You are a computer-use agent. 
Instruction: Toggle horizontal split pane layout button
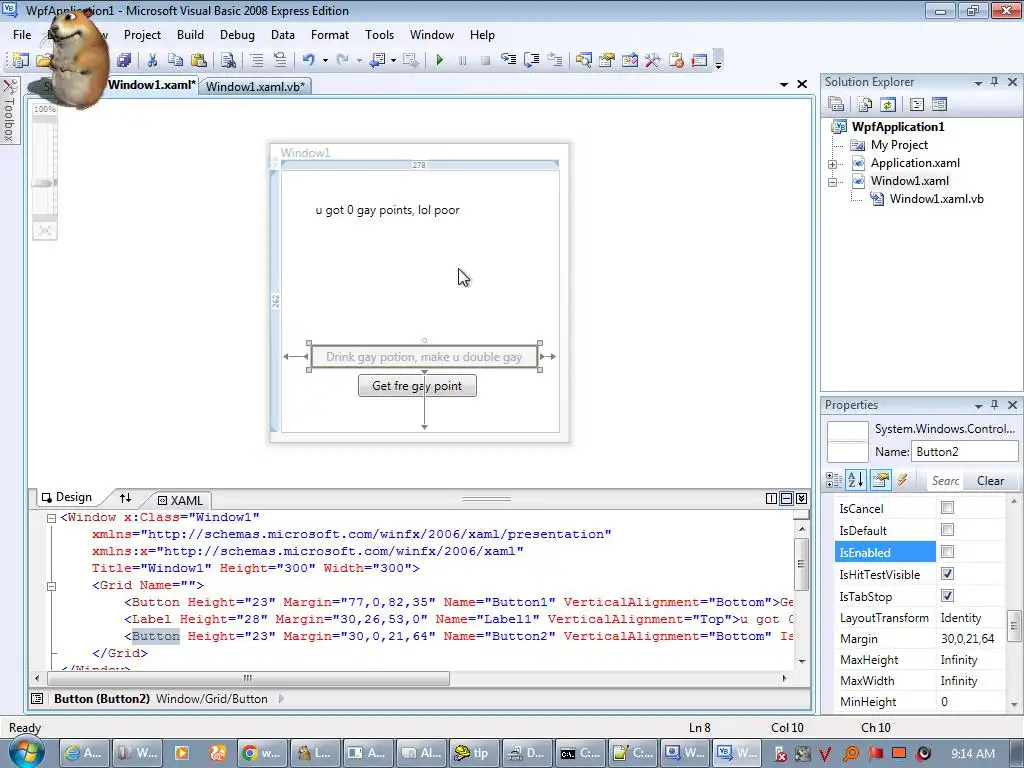(786, 499)
